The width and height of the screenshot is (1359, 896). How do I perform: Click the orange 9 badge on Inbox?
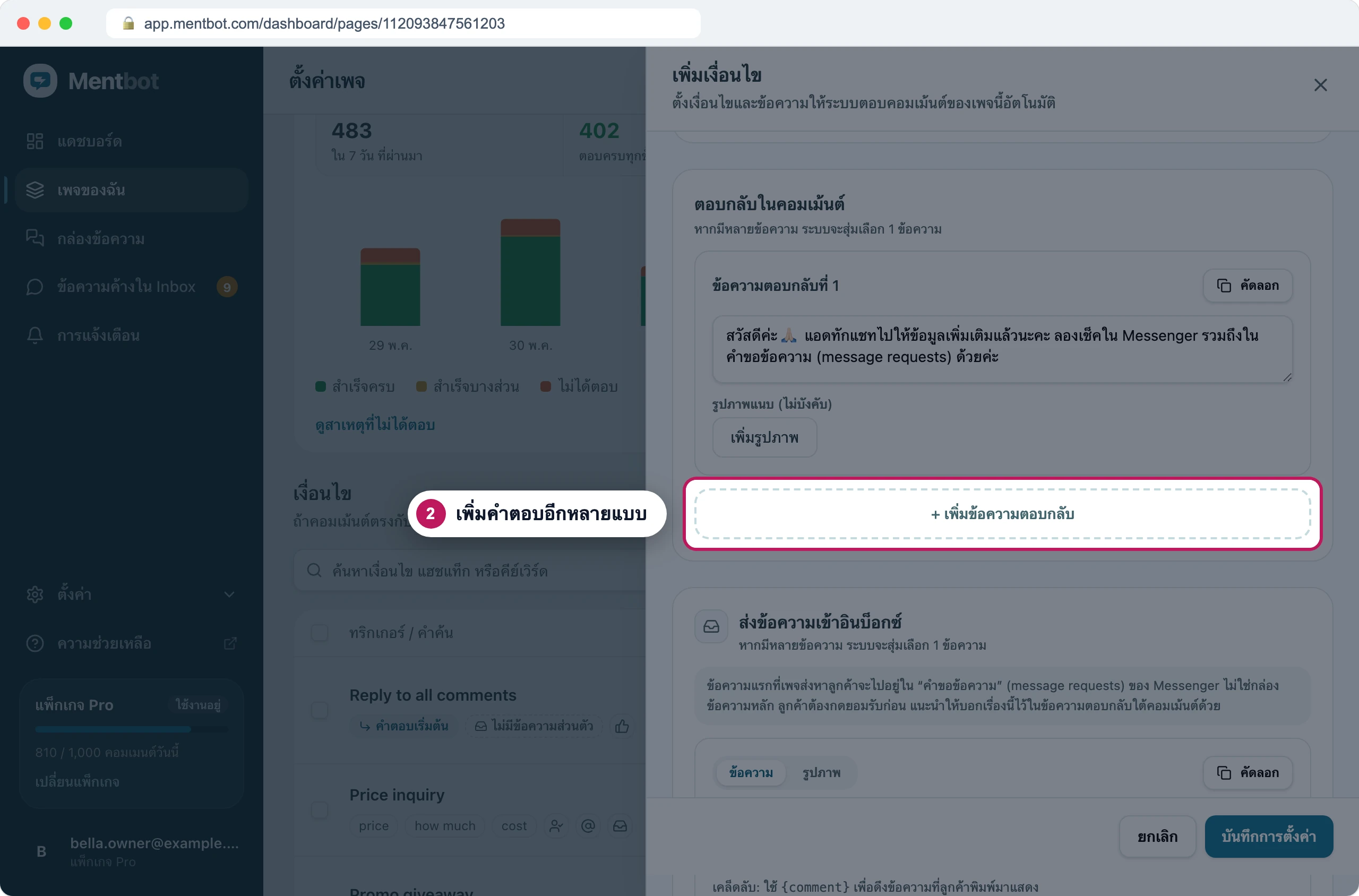[227, 287]
